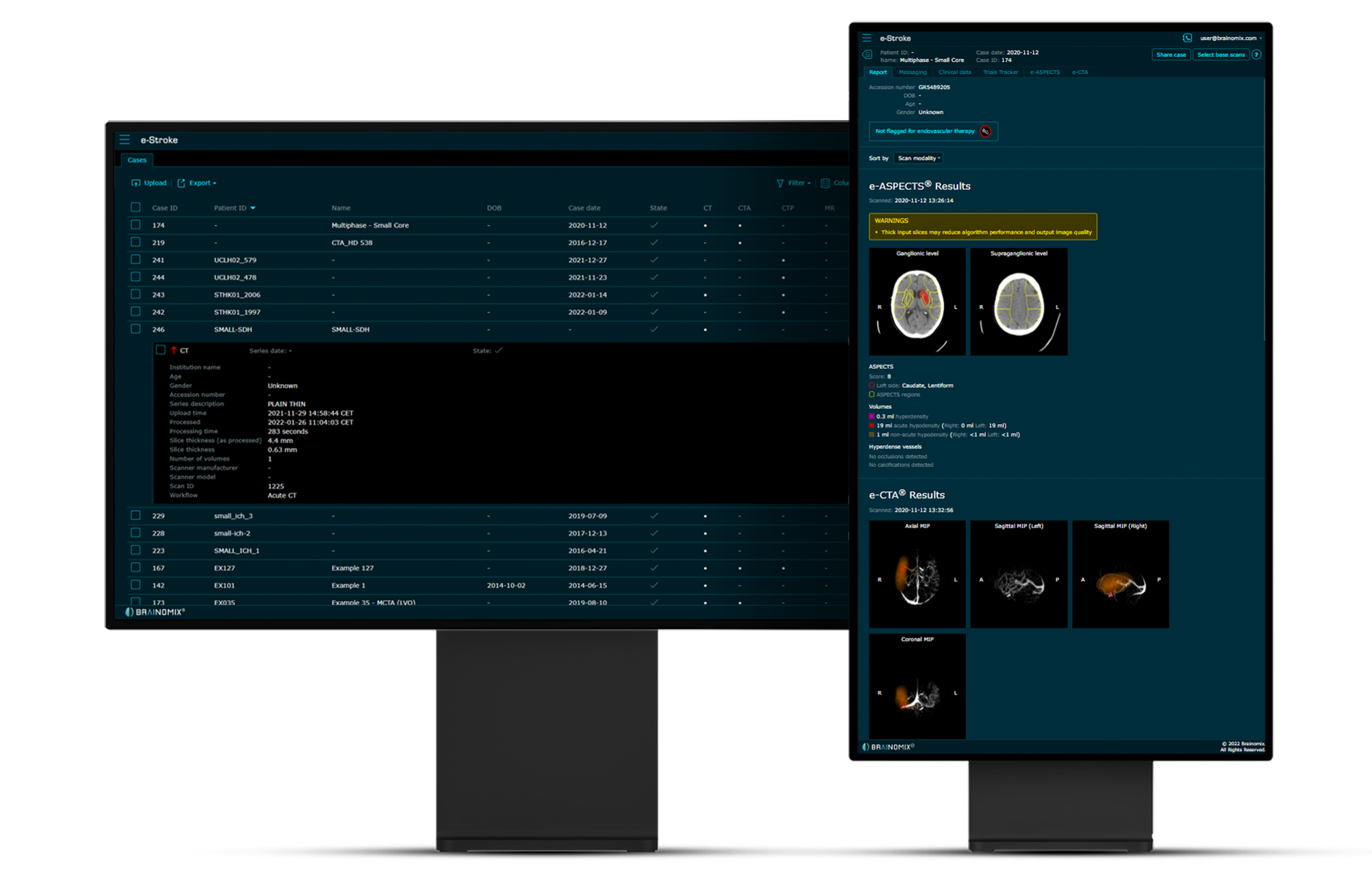Image resolution: width=1372 pixels, height=882 pixels.
Task: Open the Scan modality sort dropdown
Action: tap(919, 158)
